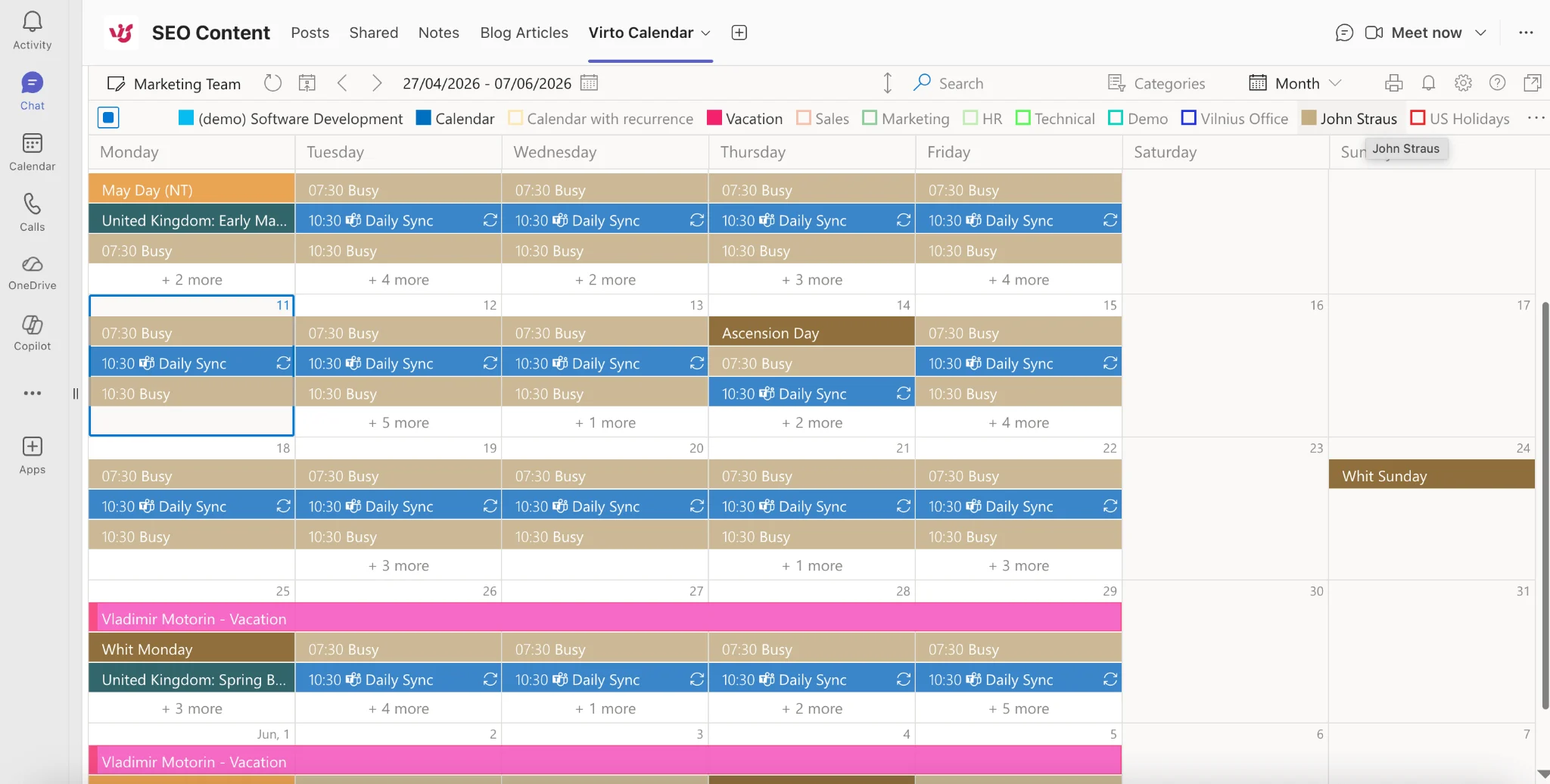
Task: Switch to the Shared tab
Action: [x=374, y=33]
